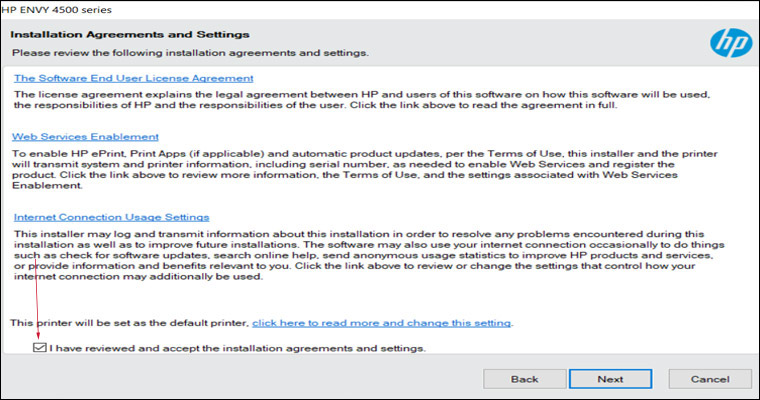
Task: Open Internet Connection Usage Settings link
Action: [111, 216]
